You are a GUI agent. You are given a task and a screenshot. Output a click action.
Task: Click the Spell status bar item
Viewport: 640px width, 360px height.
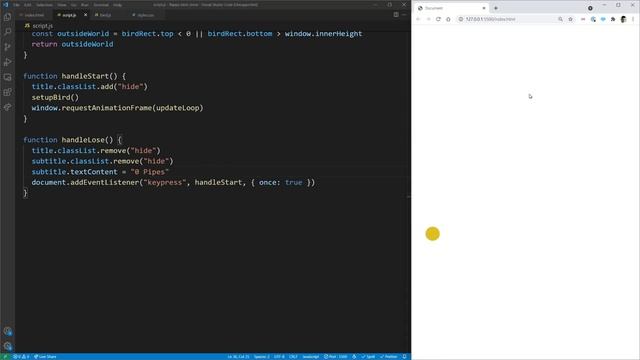point(368,356)
